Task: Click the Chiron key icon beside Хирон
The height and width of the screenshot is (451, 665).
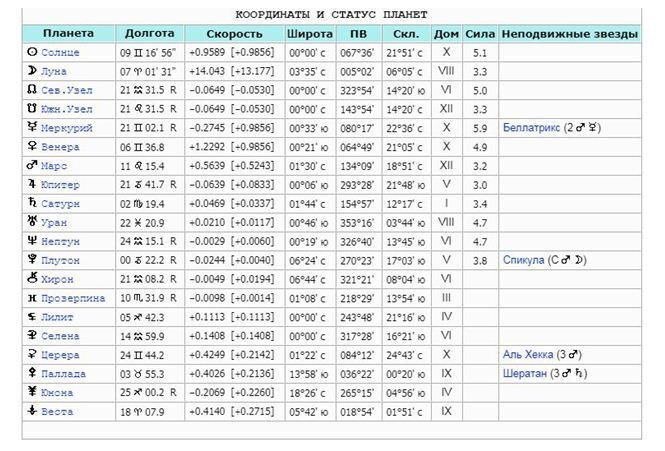Action: click(x=32, y=279)
